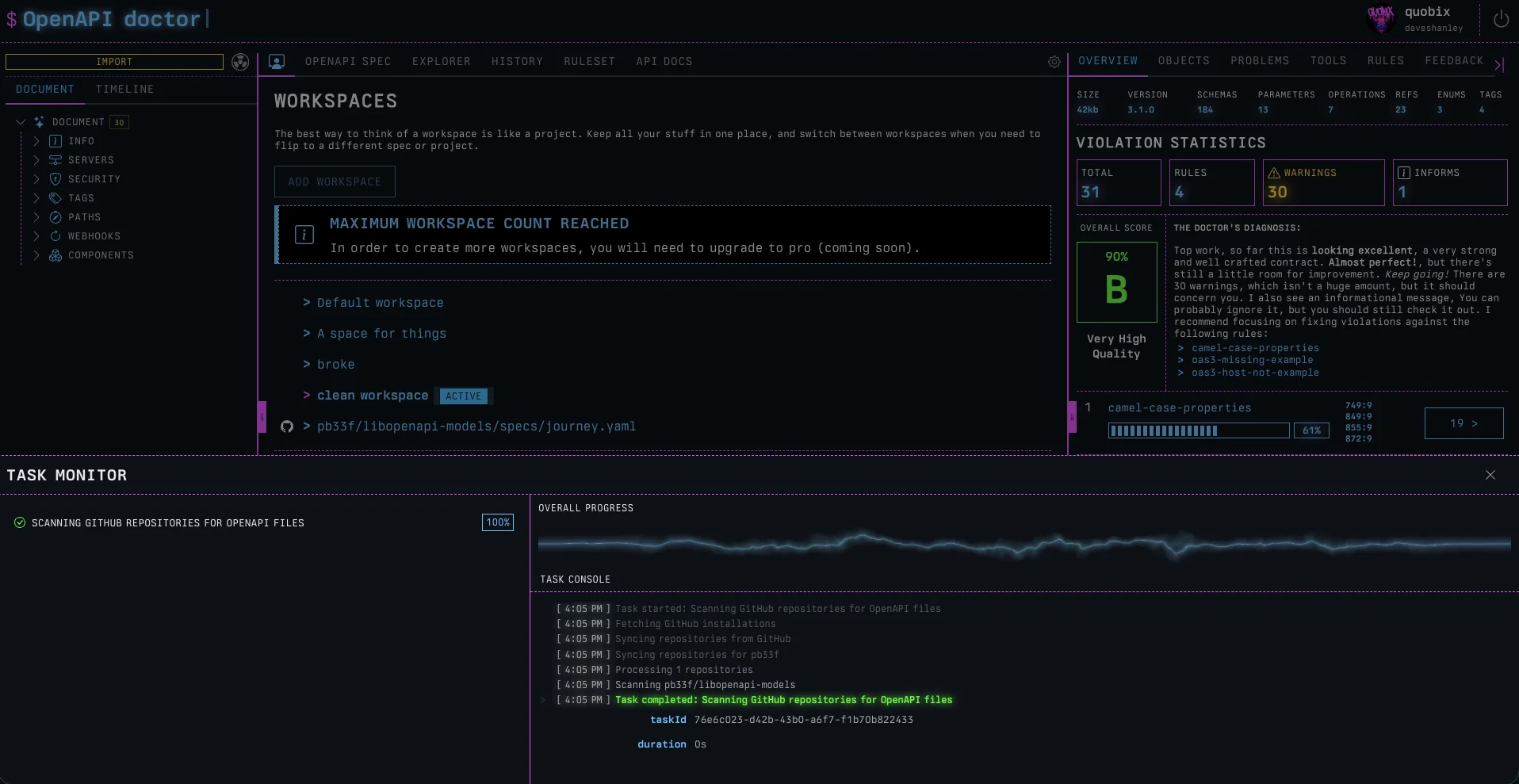Screen dimensions: 1519x784
Task: Expand the COMPONENTS tree node
Action: (36, 255)
